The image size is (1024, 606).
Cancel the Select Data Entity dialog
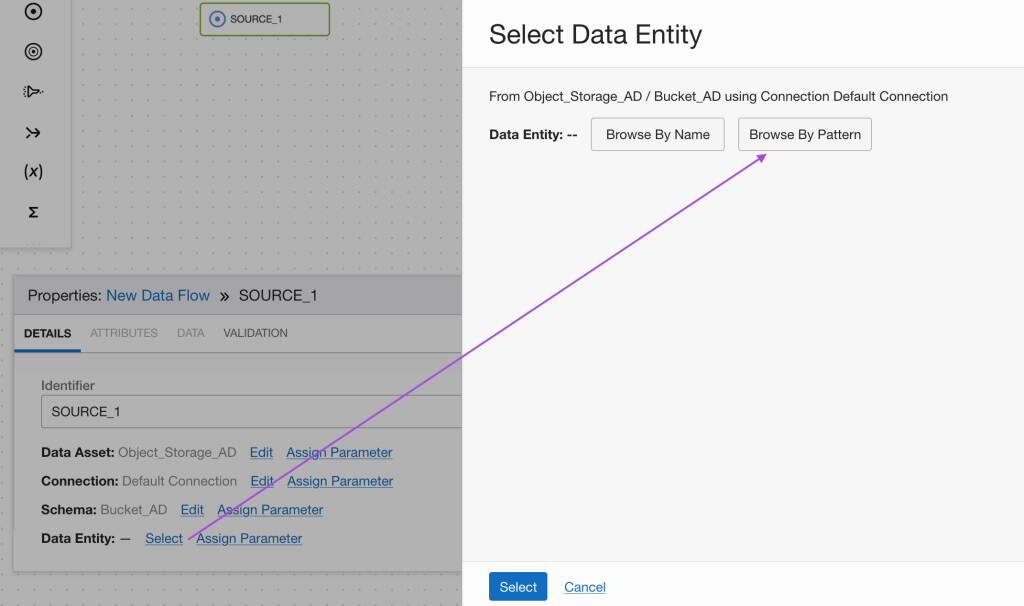coord(584,587)
